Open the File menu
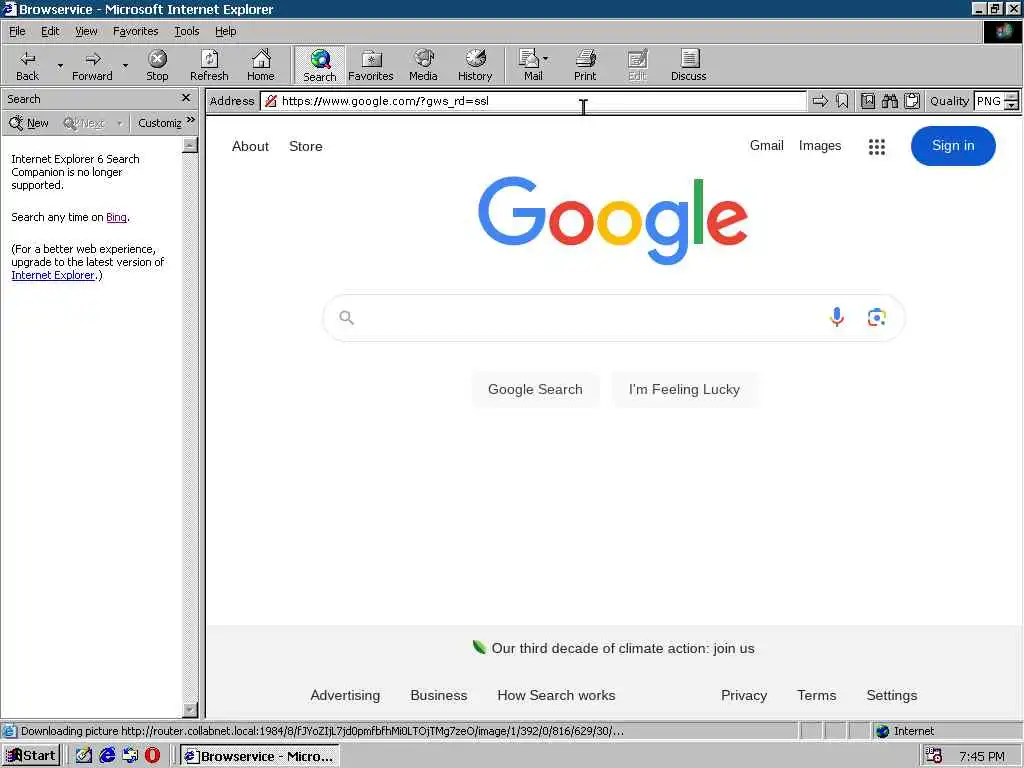1024x768 pixels. click(x=17, y=31)
